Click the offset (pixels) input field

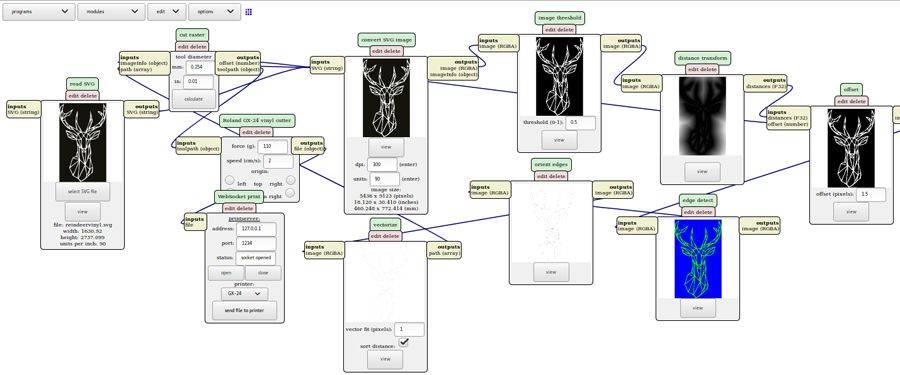[870, 194]
